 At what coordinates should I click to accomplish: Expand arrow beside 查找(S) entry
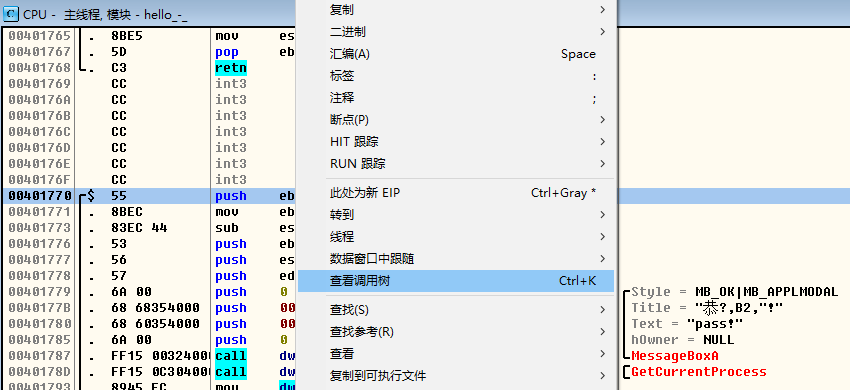point(603,310)
